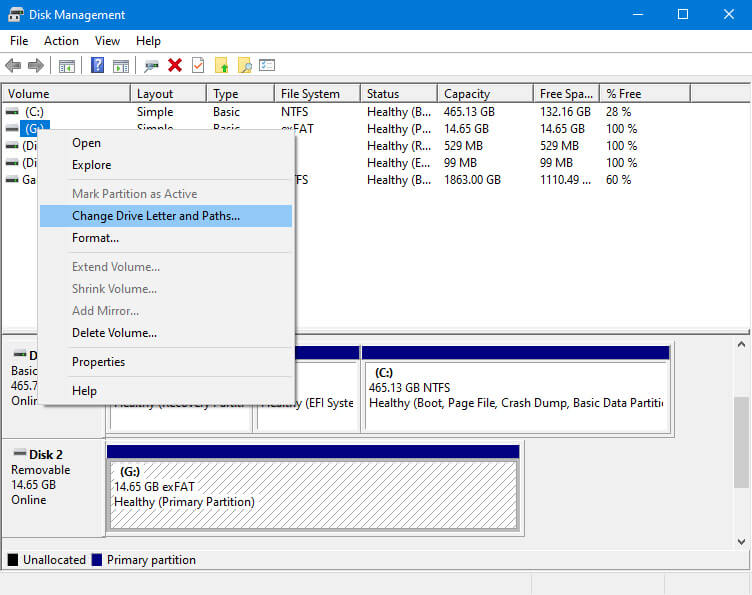Maximize the Disk Management window
Viewport: 752px width, 595px height.
click(x=683, y=14)
